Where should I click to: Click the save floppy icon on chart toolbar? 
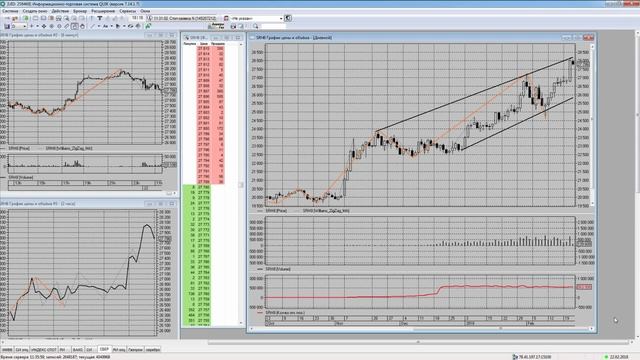7,26
